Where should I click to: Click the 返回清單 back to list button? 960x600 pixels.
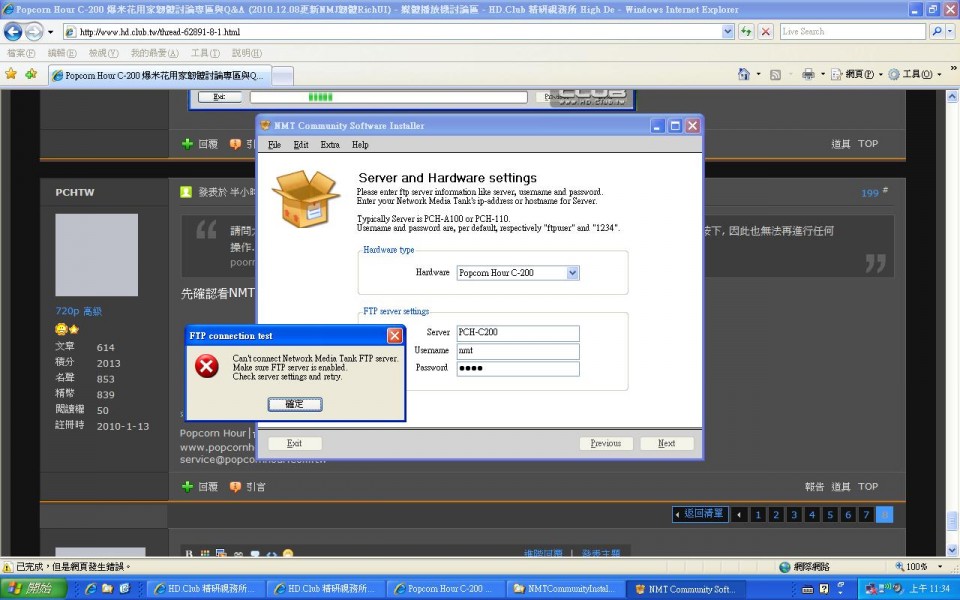pos(700,514)
